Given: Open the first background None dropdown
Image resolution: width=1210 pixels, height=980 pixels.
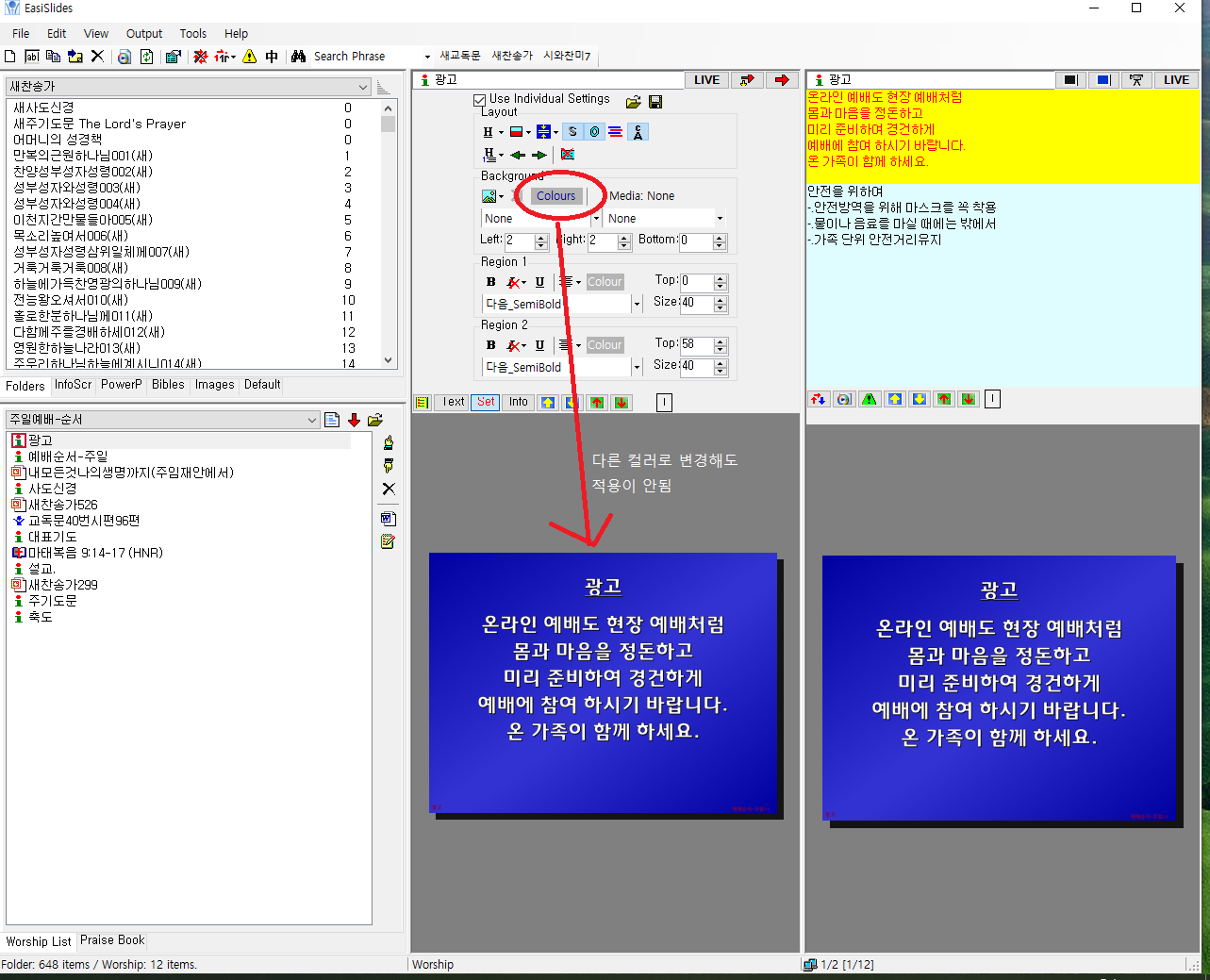Looking at the screenshot, I should (x=596, y=219).
